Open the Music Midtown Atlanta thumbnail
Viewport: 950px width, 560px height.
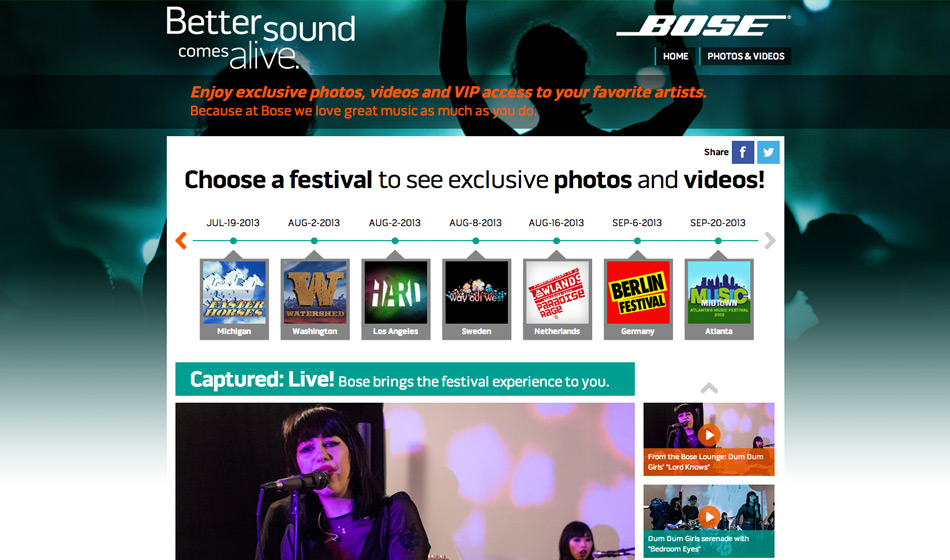click(719, 299)
